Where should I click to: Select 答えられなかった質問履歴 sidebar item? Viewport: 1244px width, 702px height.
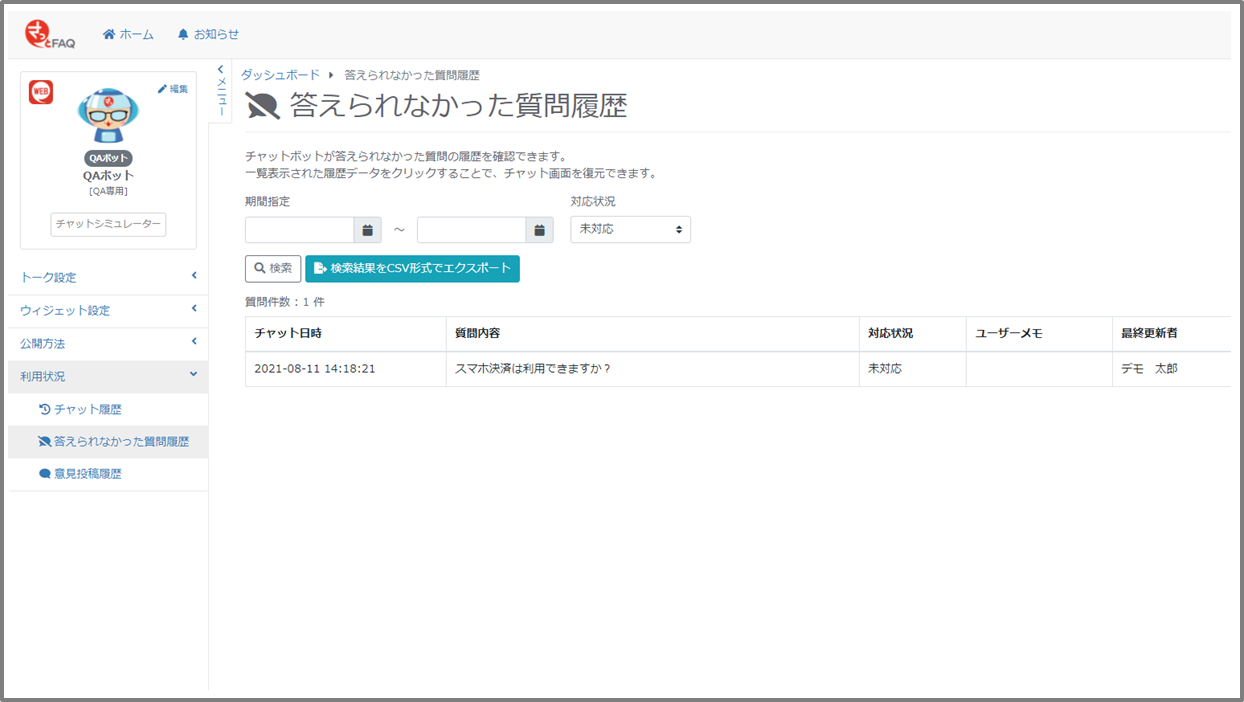pyautogui.click(x=120, y=441)
